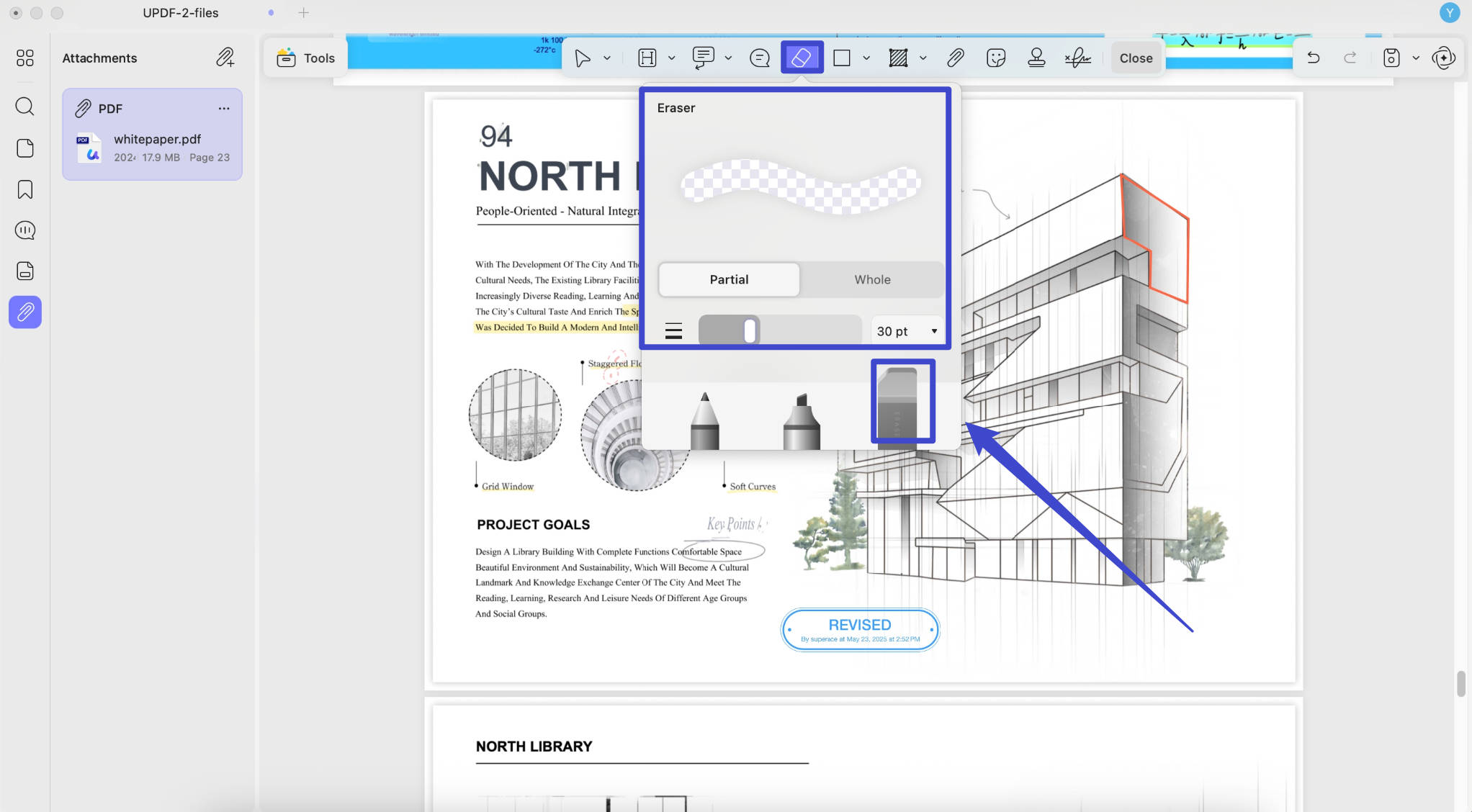Add a new attachment with paperclip-plus icon
The width and height of the screenshot is (1472, 812).
click(225, 58)
